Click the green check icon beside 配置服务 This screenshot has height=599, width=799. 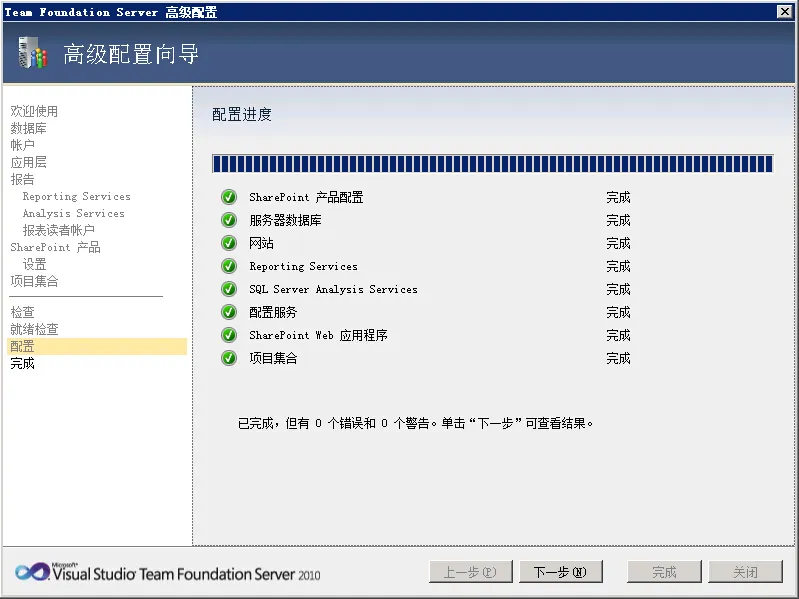229,312
